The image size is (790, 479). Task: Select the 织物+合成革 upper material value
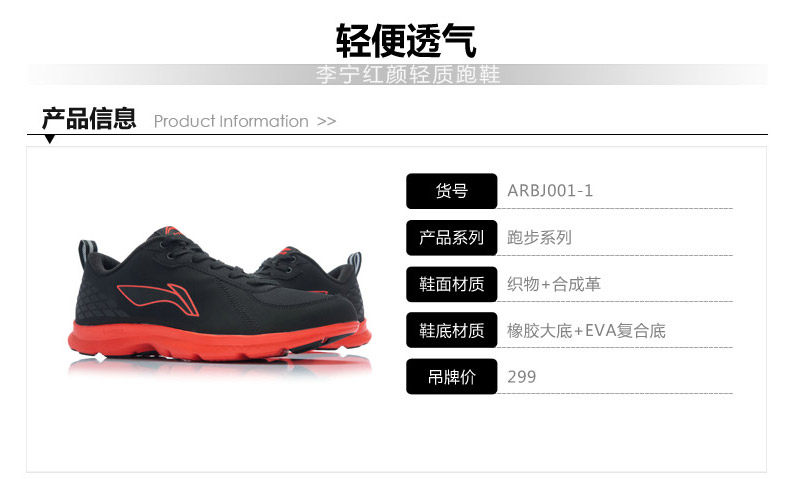pyautogui.click(x=554, y=284)
